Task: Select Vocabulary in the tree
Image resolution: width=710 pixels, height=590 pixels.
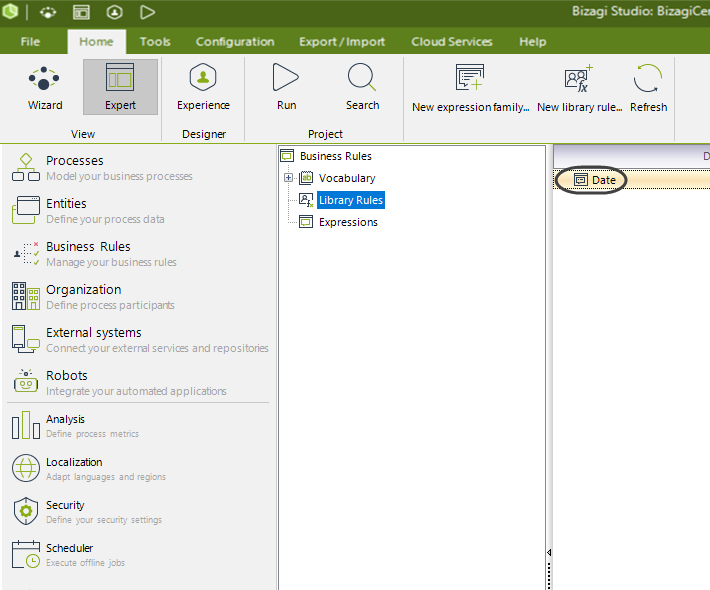Action: 347,178
